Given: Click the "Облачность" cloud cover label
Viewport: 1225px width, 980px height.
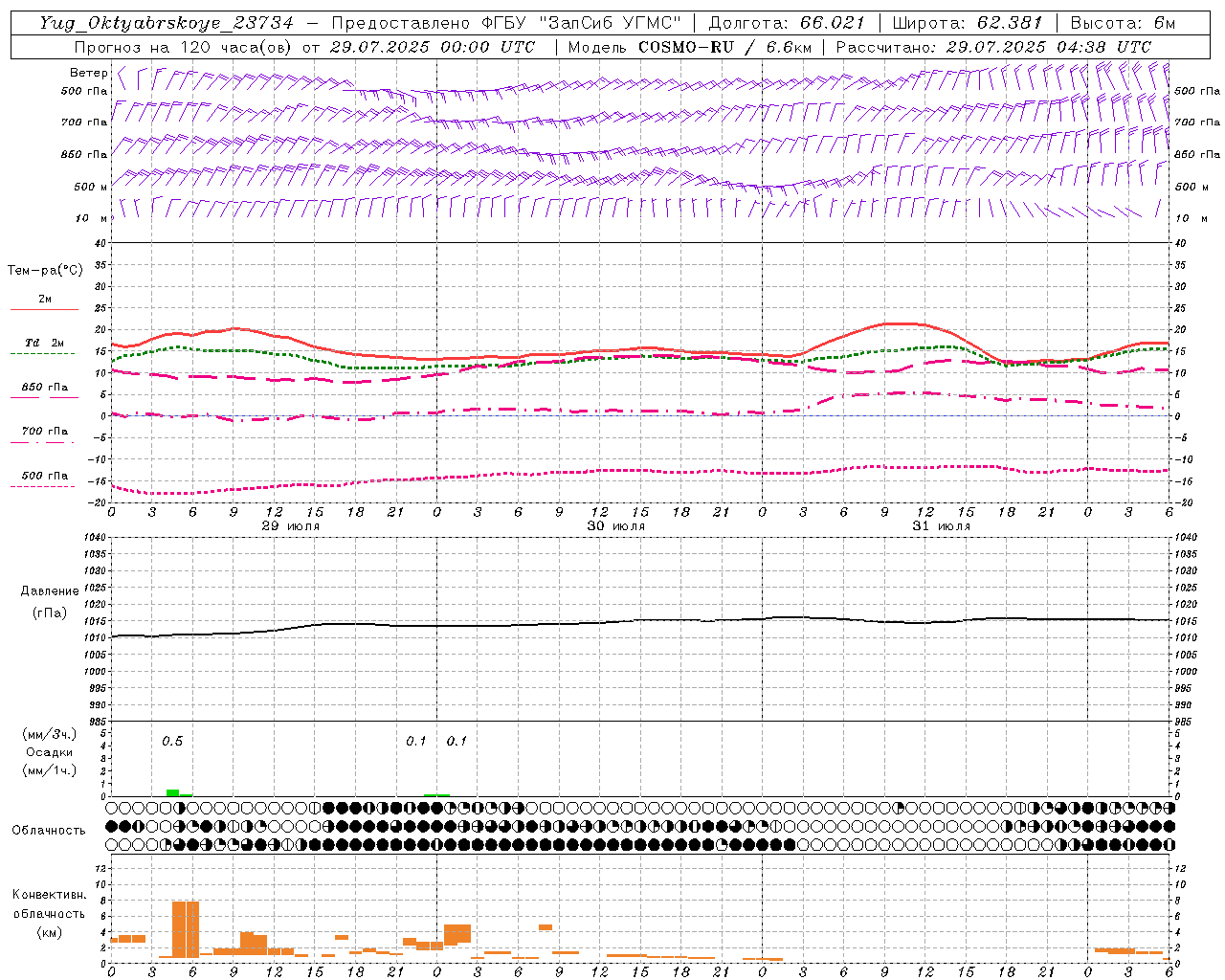Looking at the screenshot, I should point(49,830).
